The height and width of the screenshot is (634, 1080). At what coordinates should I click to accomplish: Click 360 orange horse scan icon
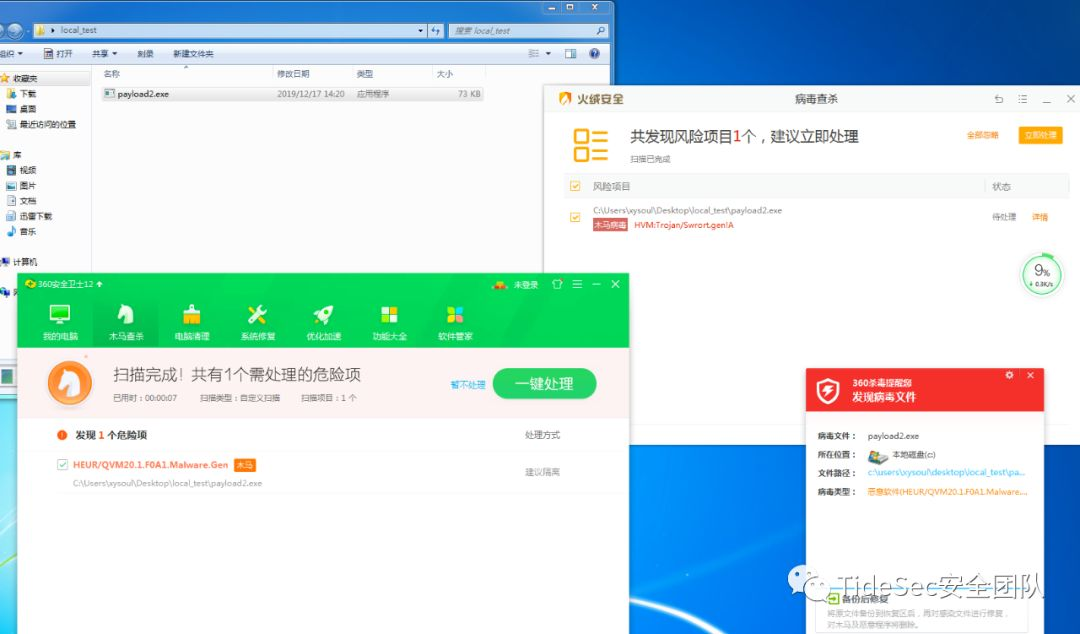pos(70,383)
